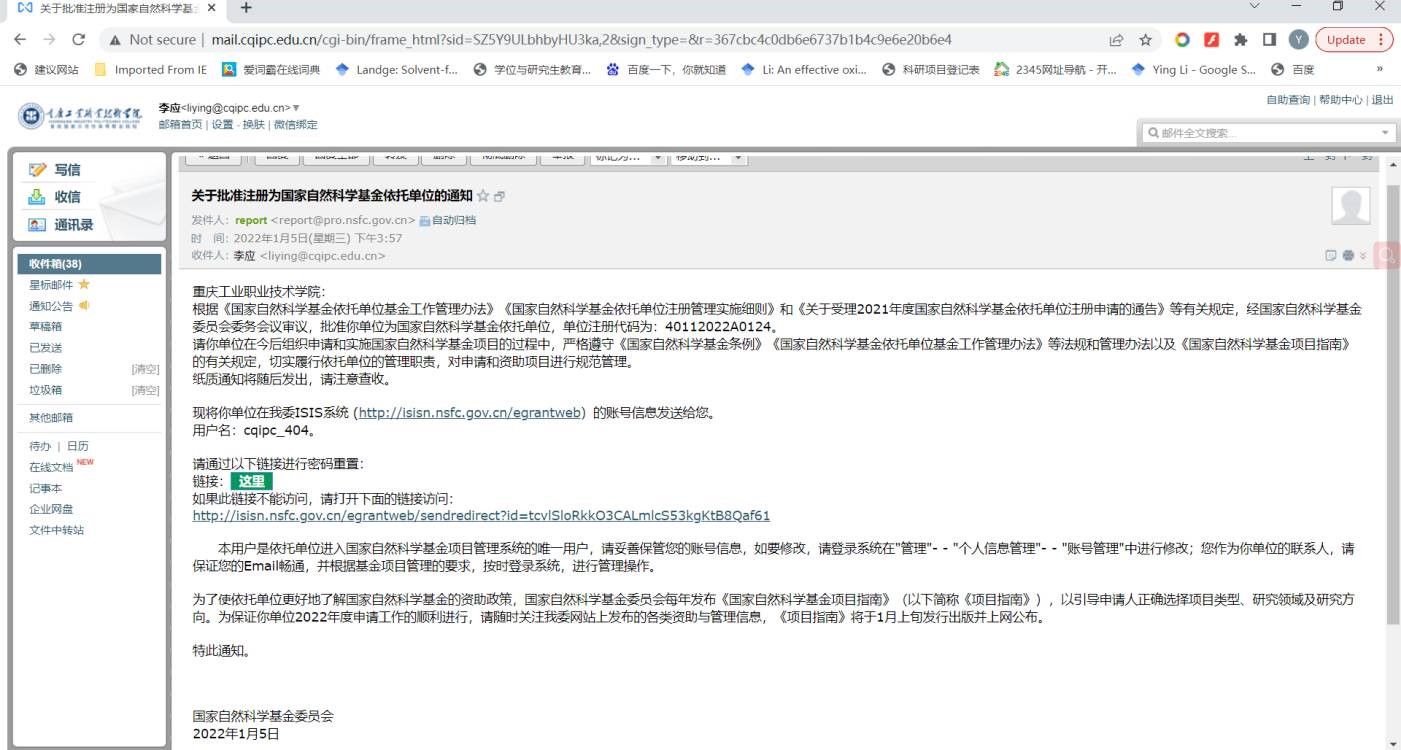Click the green 这里 password reset button
The width and height of the screenshot is (1401, 750).
251,481
